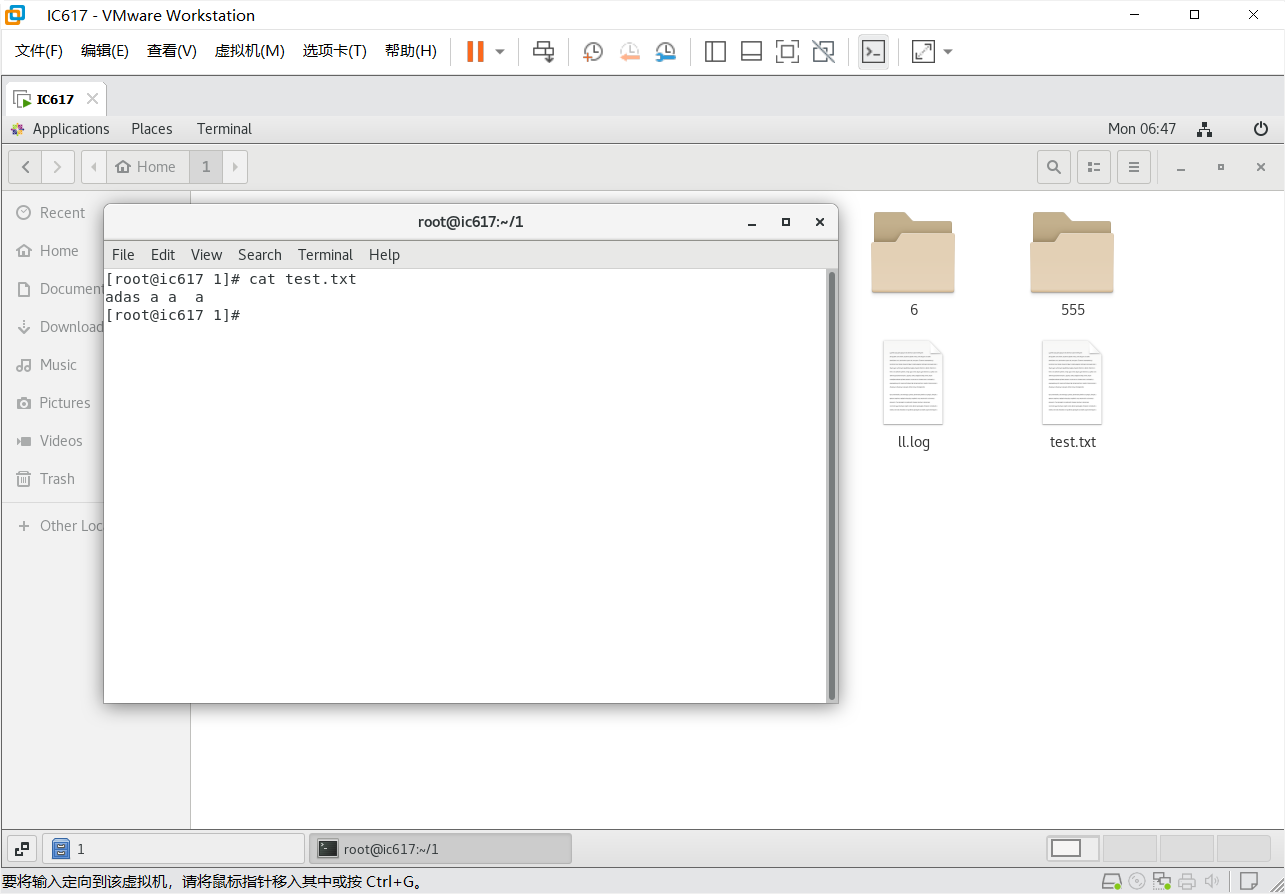Select the test.txt file icon
Image resolution: width=1285 pixels, height=894 pixels.
click(1072, 383)
